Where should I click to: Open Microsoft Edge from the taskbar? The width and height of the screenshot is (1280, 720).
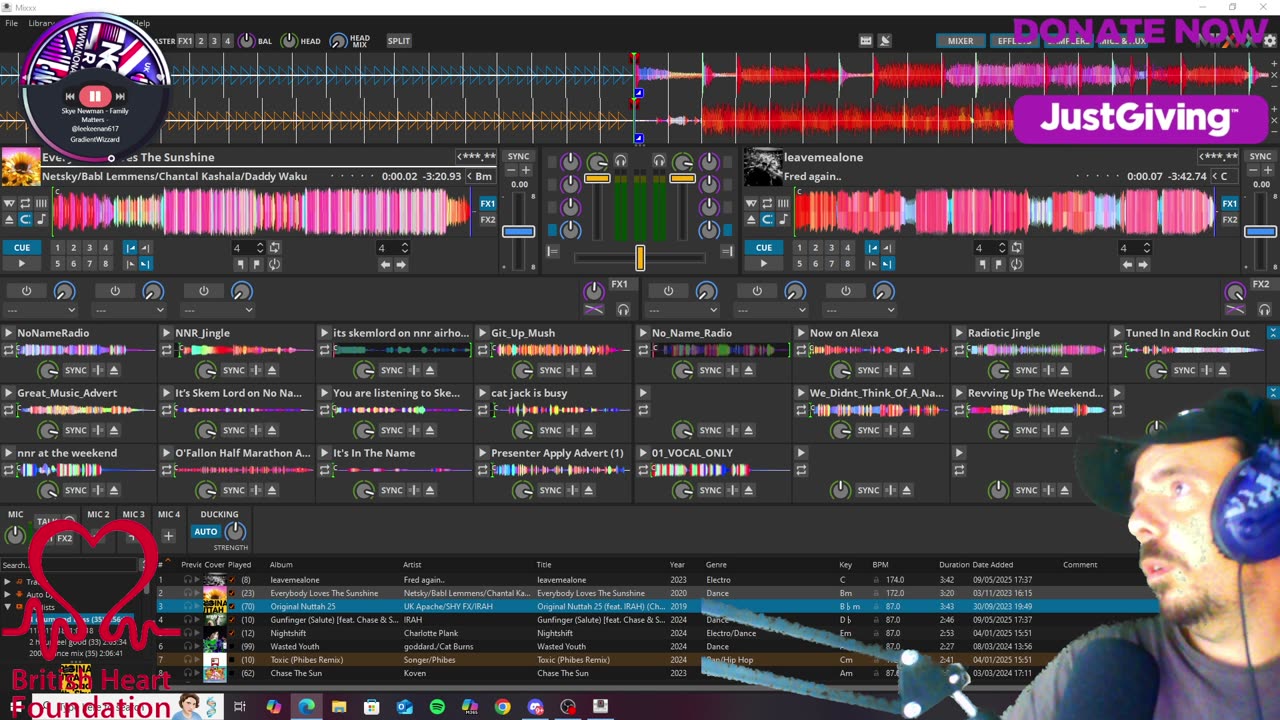tap(306, 707)
